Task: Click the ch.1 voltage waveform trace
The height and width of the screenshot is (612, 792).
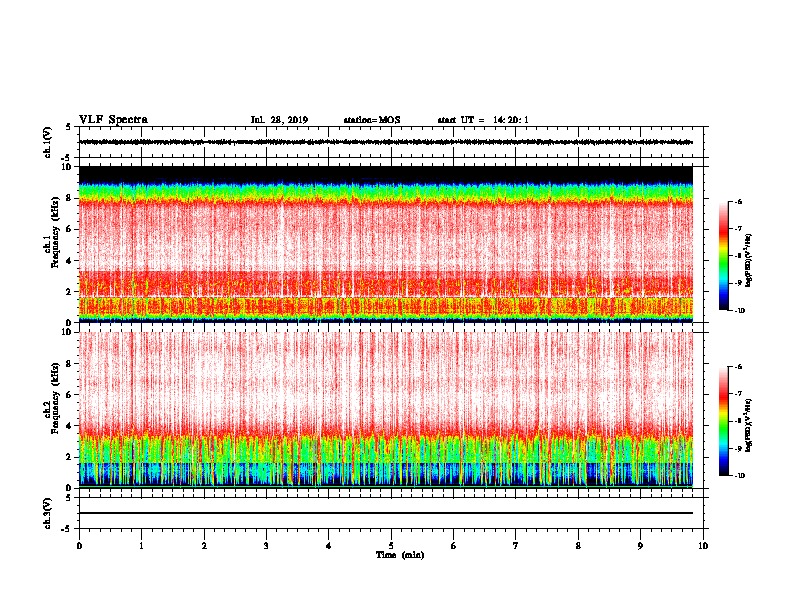Action: (x=385, y=142)
